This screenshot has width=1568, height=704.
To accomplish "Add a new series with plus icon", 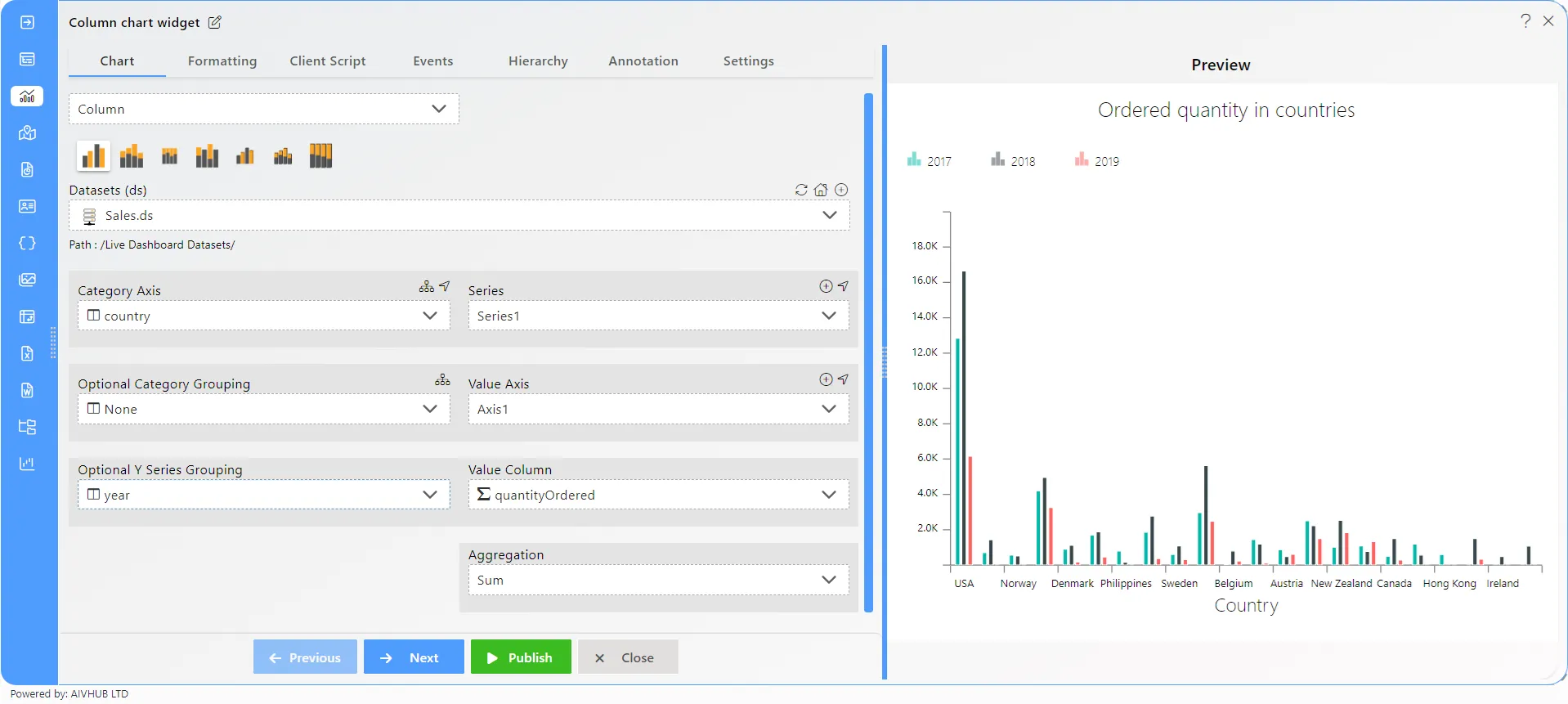I will [x=826, y=286].
